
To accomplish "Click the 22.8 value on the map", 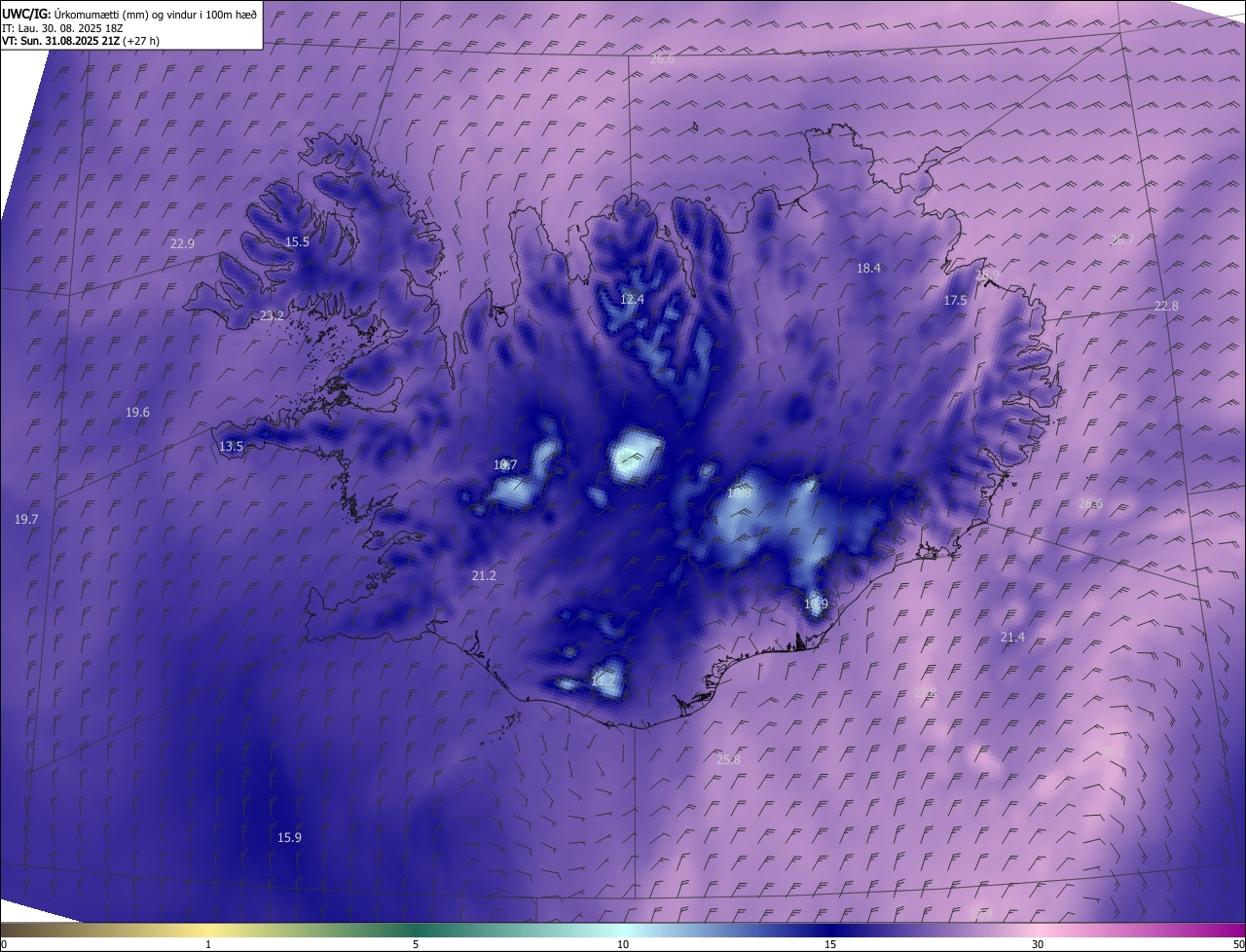I will coord(1166,306).
